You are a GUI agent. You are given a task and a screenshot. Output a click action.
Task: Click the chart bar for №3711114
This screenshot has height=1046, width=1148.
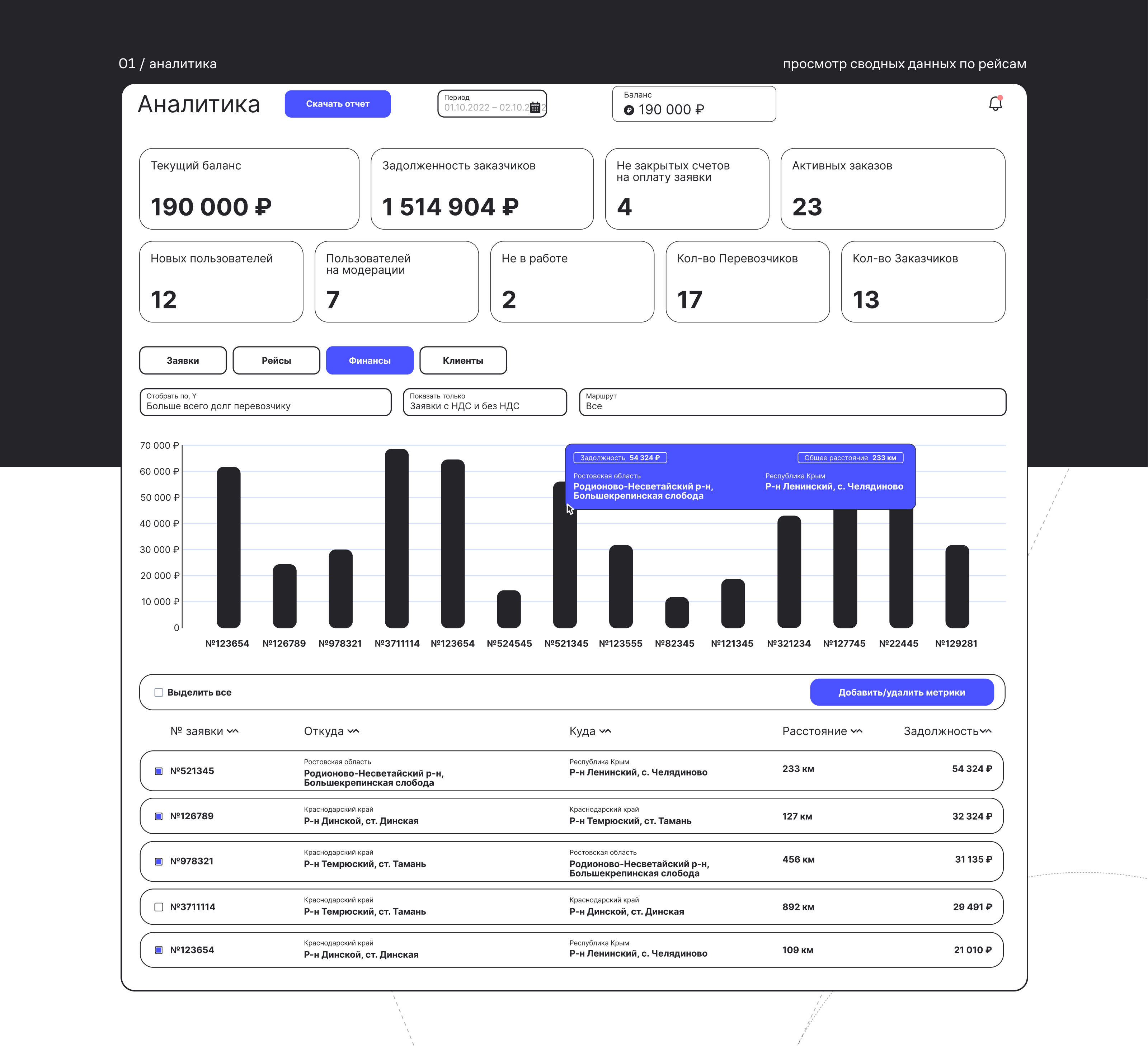(x=397, y=538)
